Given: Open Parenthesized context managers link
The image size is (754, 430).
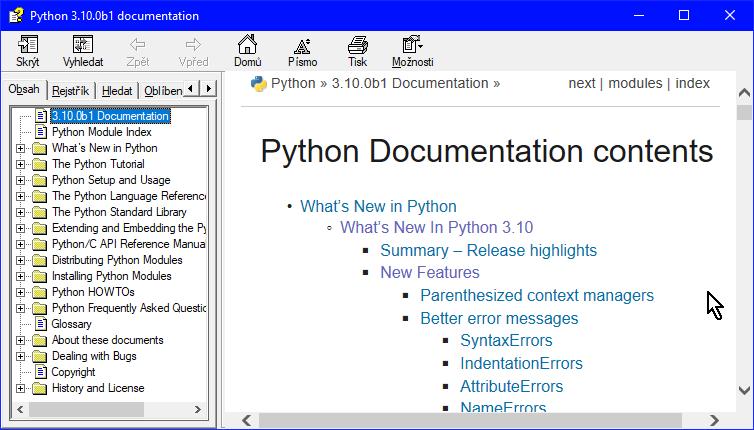Looking at the screenshot, I should pyautogui.click(x=537, y=295).
